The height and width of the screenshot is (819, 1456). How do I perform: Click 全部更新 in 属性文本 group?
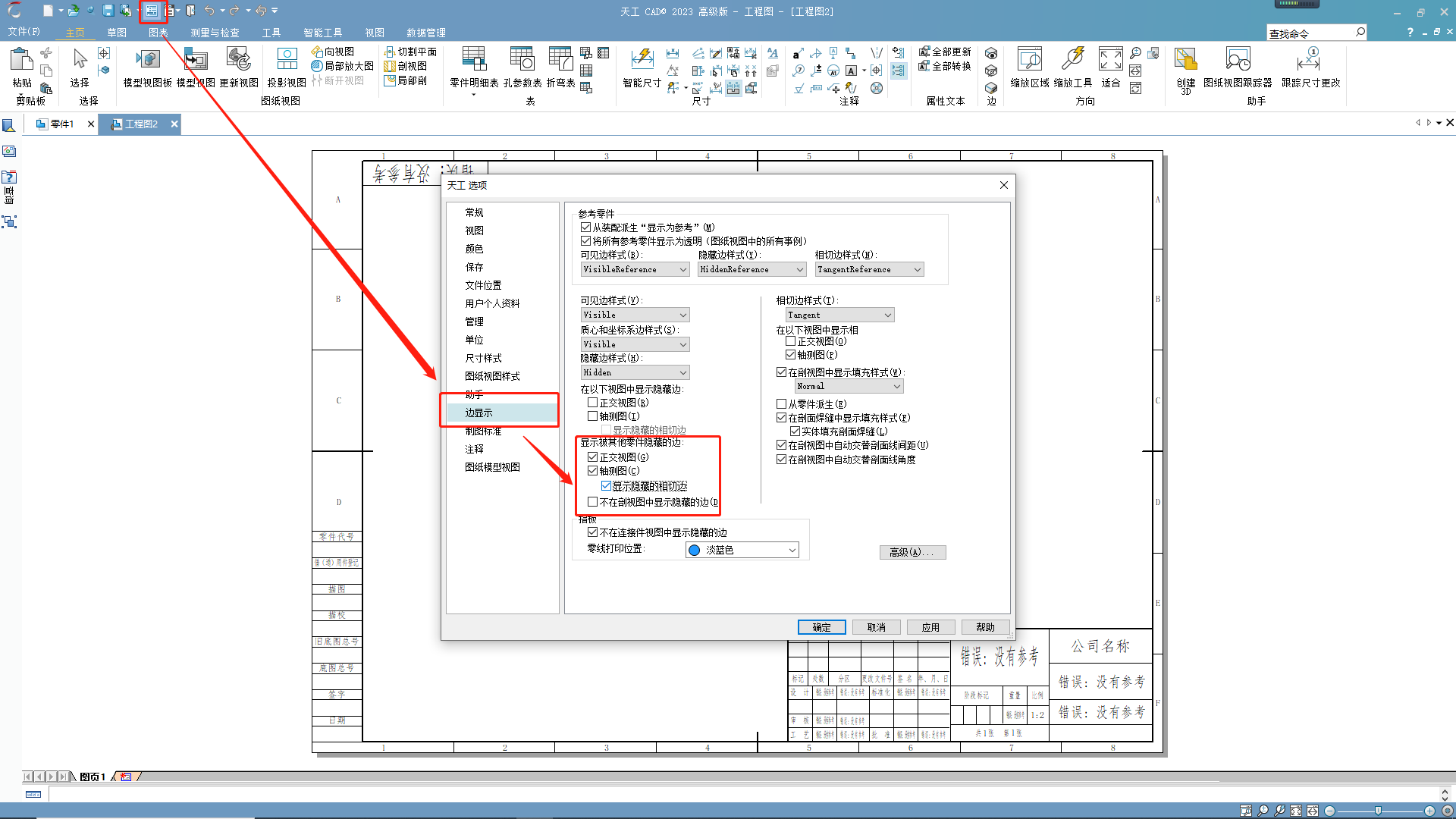[x=945, y=52]
